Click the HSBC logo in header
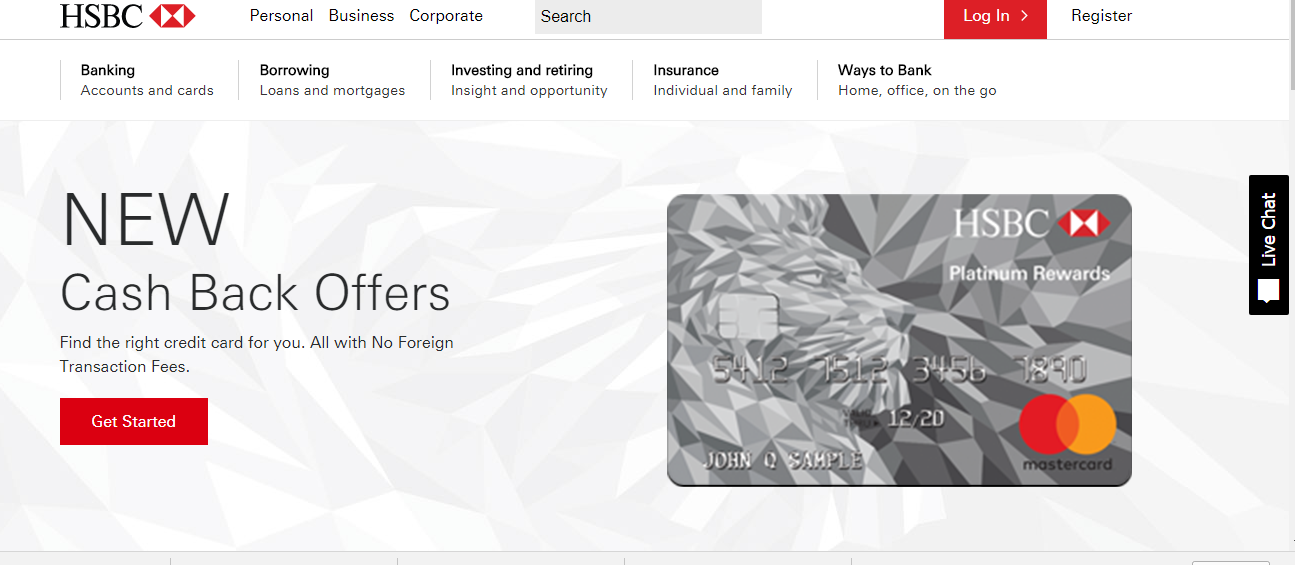 (128, 16)
